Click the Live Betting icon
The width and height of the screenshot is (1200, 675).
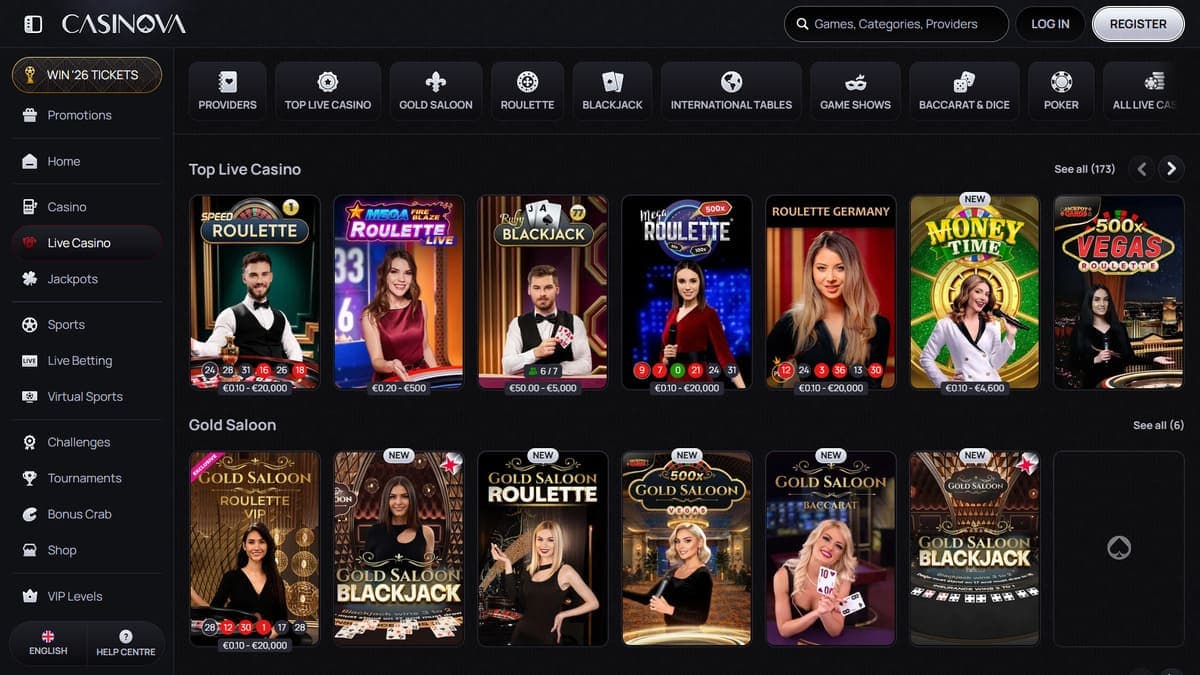[30, 361]
